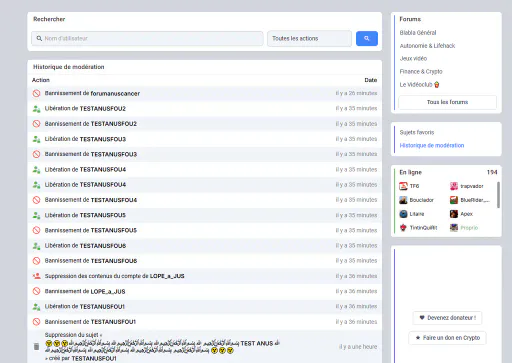Focus the username search field
Image resolution: width=512 pixels, height=363 pixels.
pos(147,38)
